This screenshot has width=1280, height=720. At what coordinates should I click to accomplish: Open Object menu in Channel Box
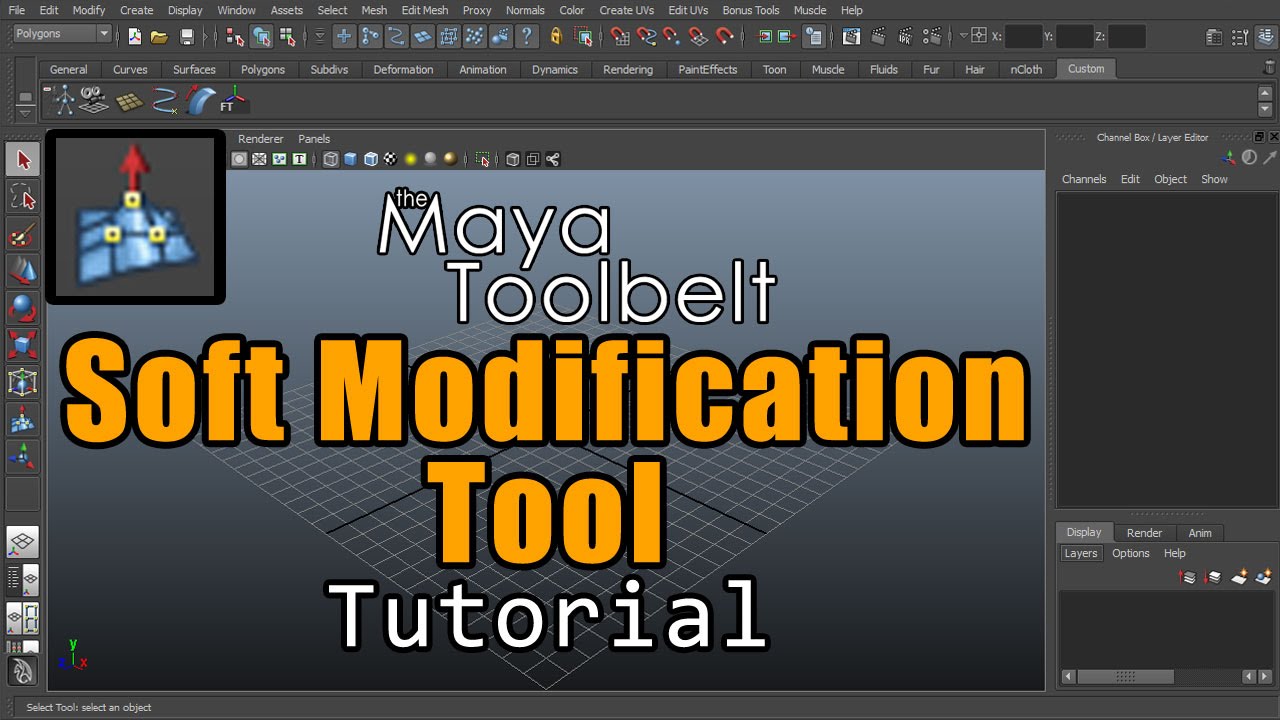point(1170,179)
